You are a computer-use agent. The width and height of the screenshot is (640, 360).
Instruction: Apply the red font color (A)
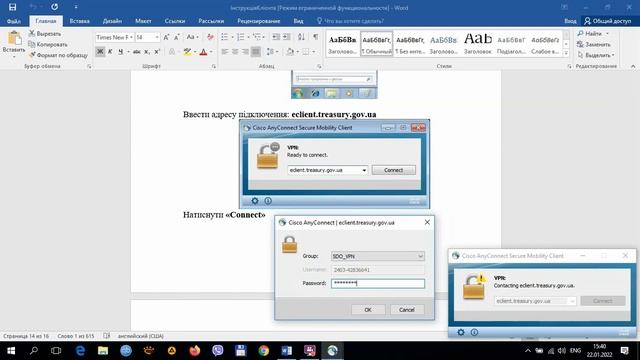point(204,52)
